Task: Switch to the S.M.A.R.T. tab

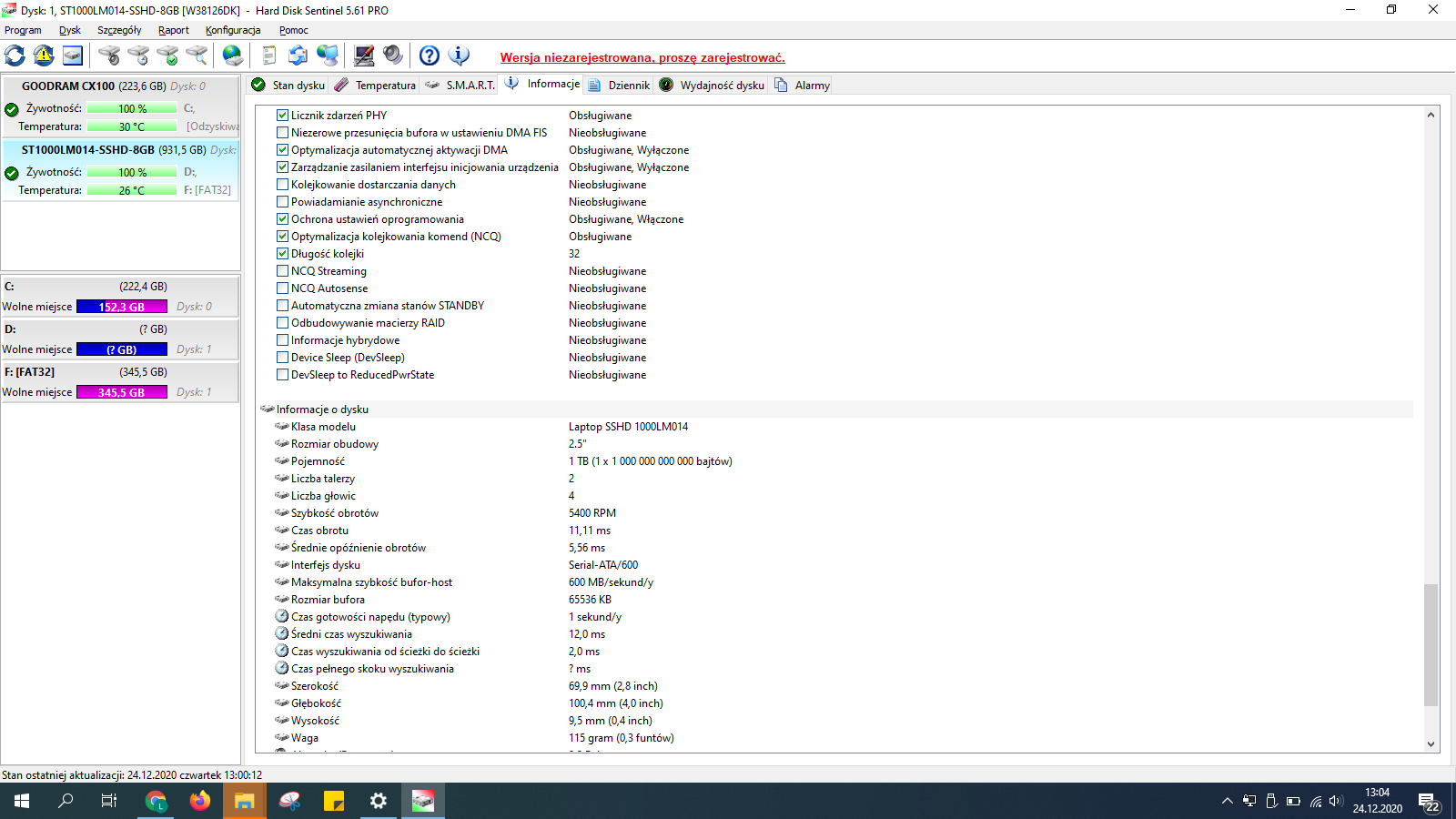Action: (x=460, y=85)
